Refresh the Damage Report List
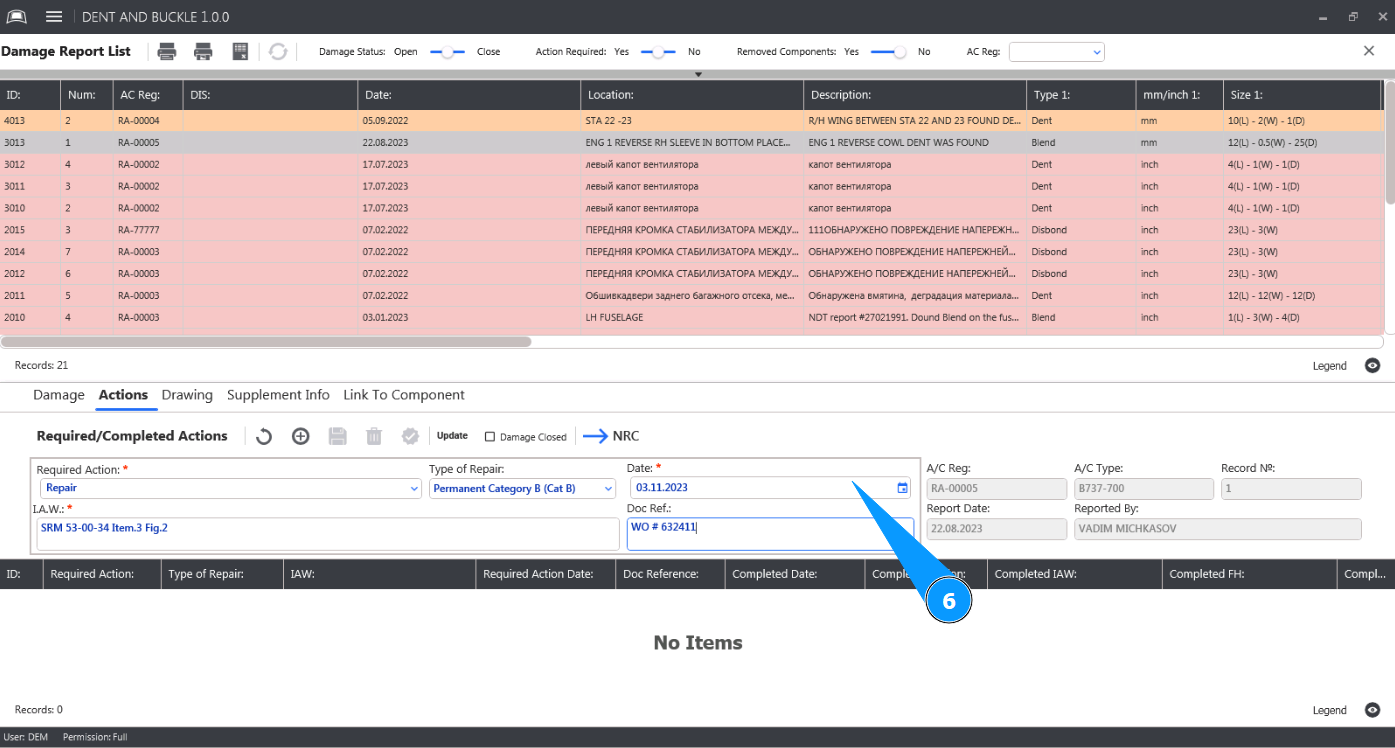1395x748 pixels. coord(278,52)
